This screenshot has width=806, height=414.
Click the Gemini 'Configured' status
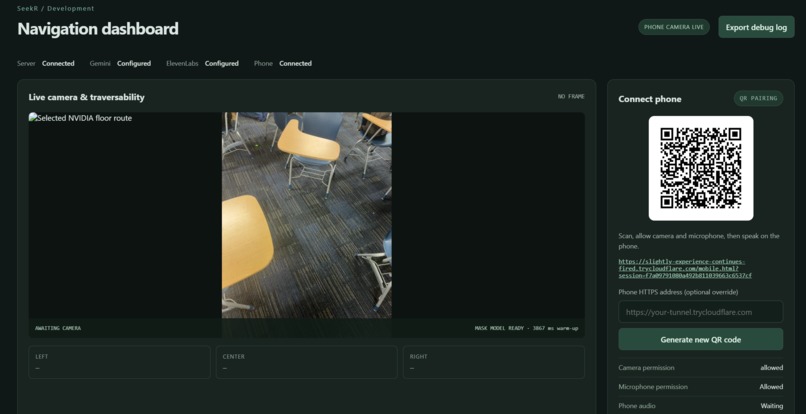134,63
